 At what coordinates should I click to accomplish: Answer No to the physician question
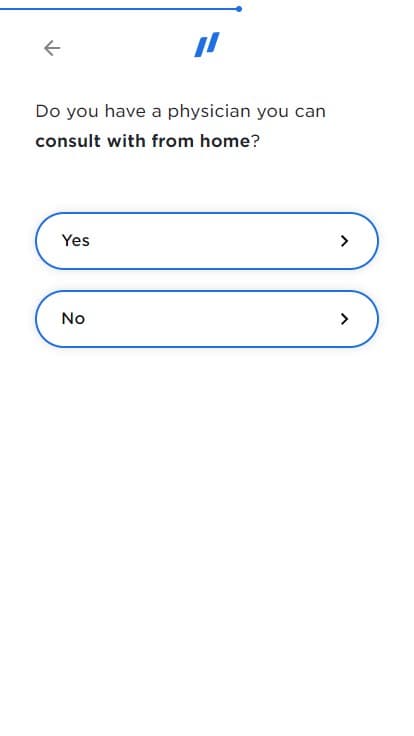[x=207, y=319]
